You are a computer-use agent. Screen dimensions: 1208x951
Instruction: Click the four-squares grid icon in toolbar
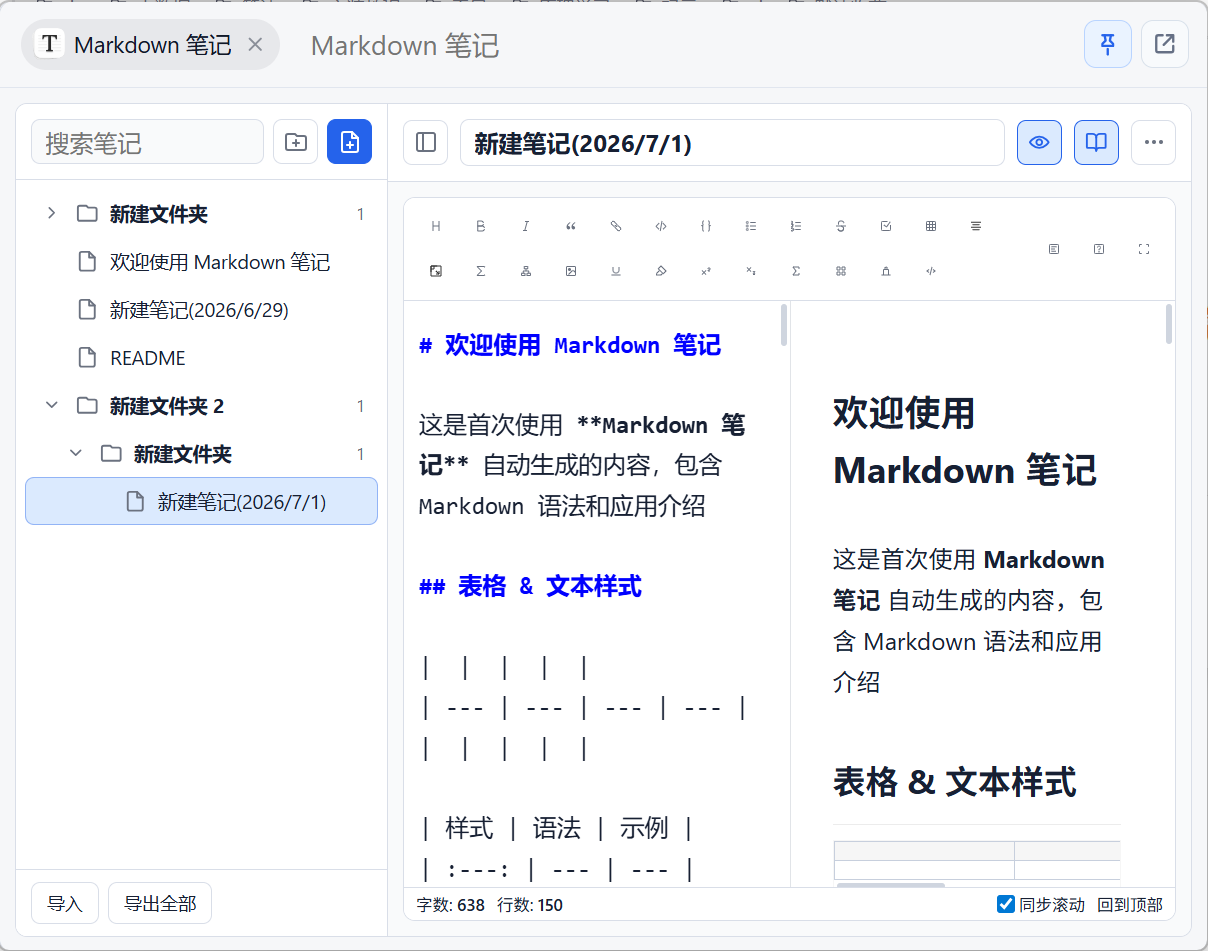[841, 271]
